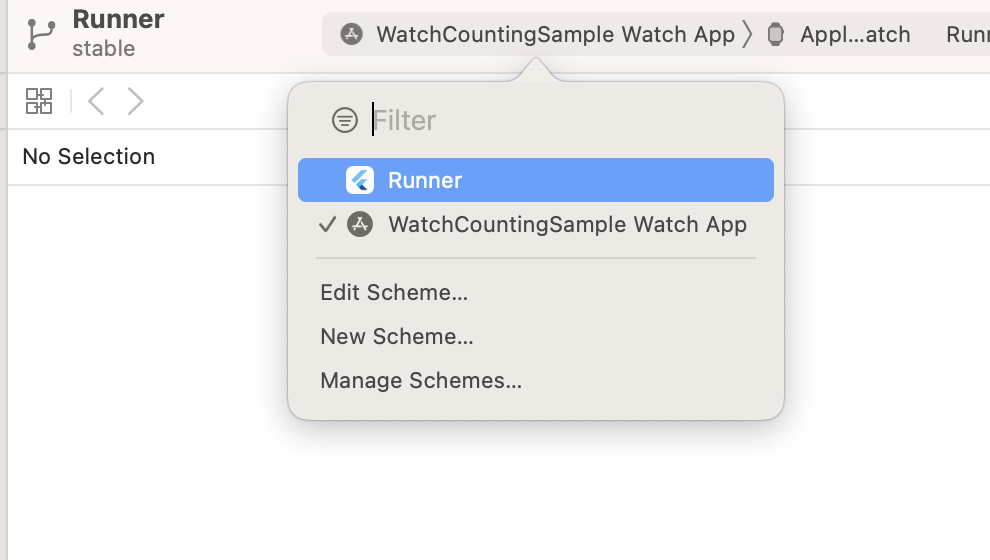Screen dimensions: 990x560
Task: Open the Appl…atch run destination dropdown
Action: click(854, 35)
